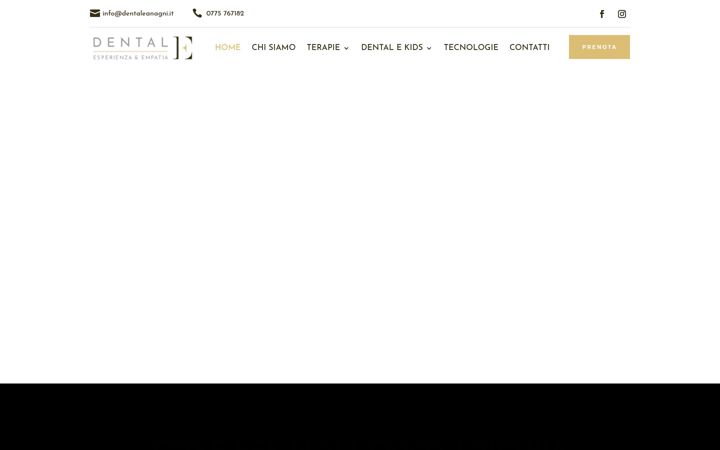This screenshot has height=450, width=720.
Task: Open the Tecnologie page
Action: [471, 47]
